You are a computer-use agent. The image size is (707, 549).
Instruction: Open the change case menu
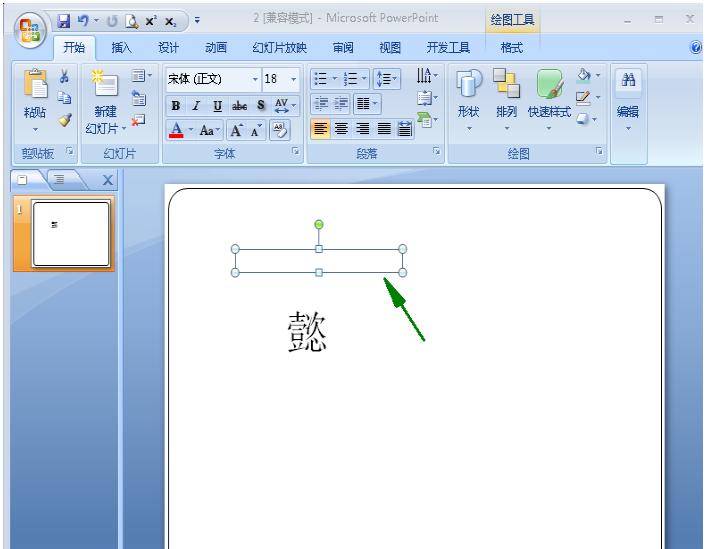click(210, 131)
